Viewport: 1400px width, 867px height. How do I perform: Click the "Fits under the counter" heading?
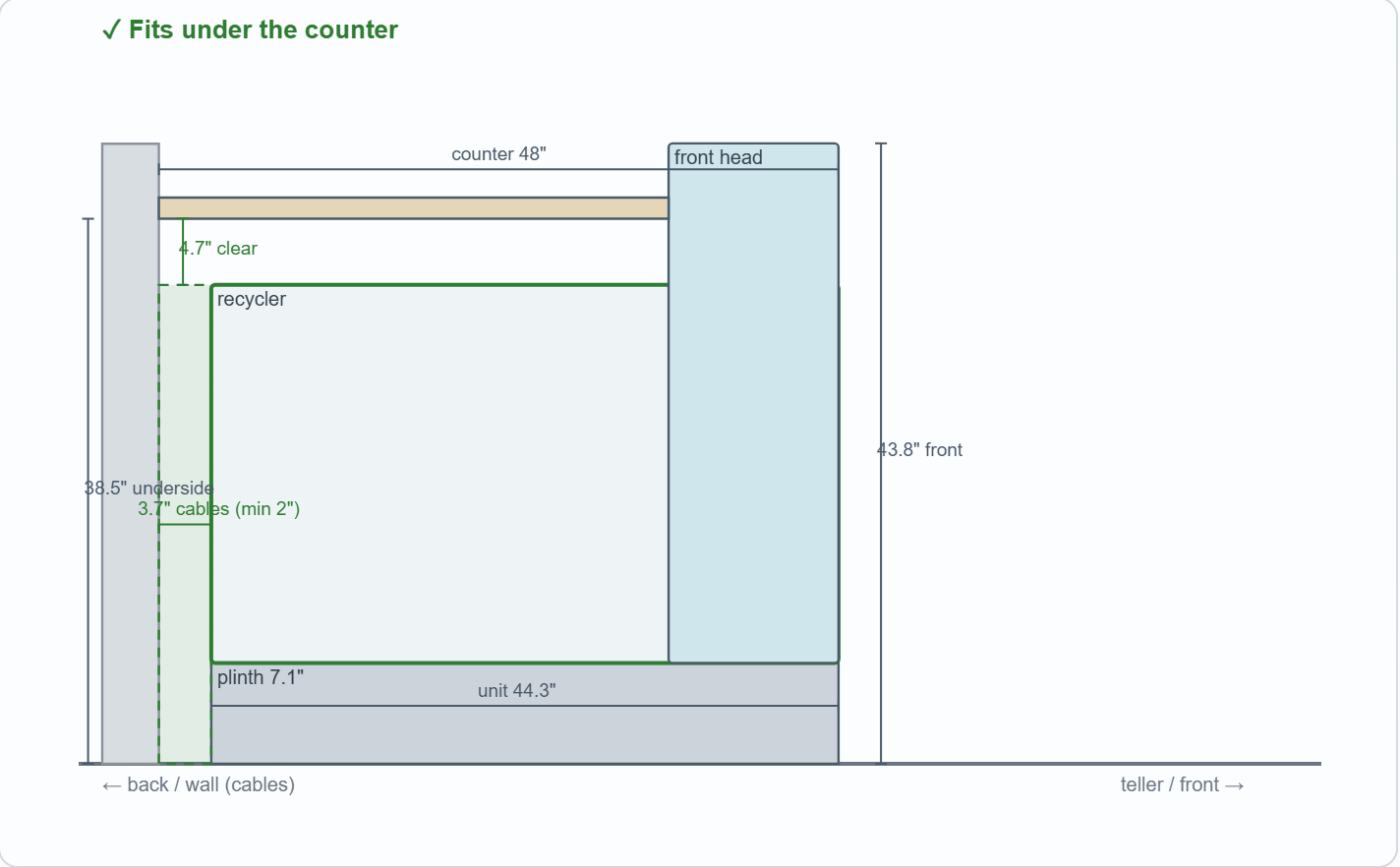[250, 30]
